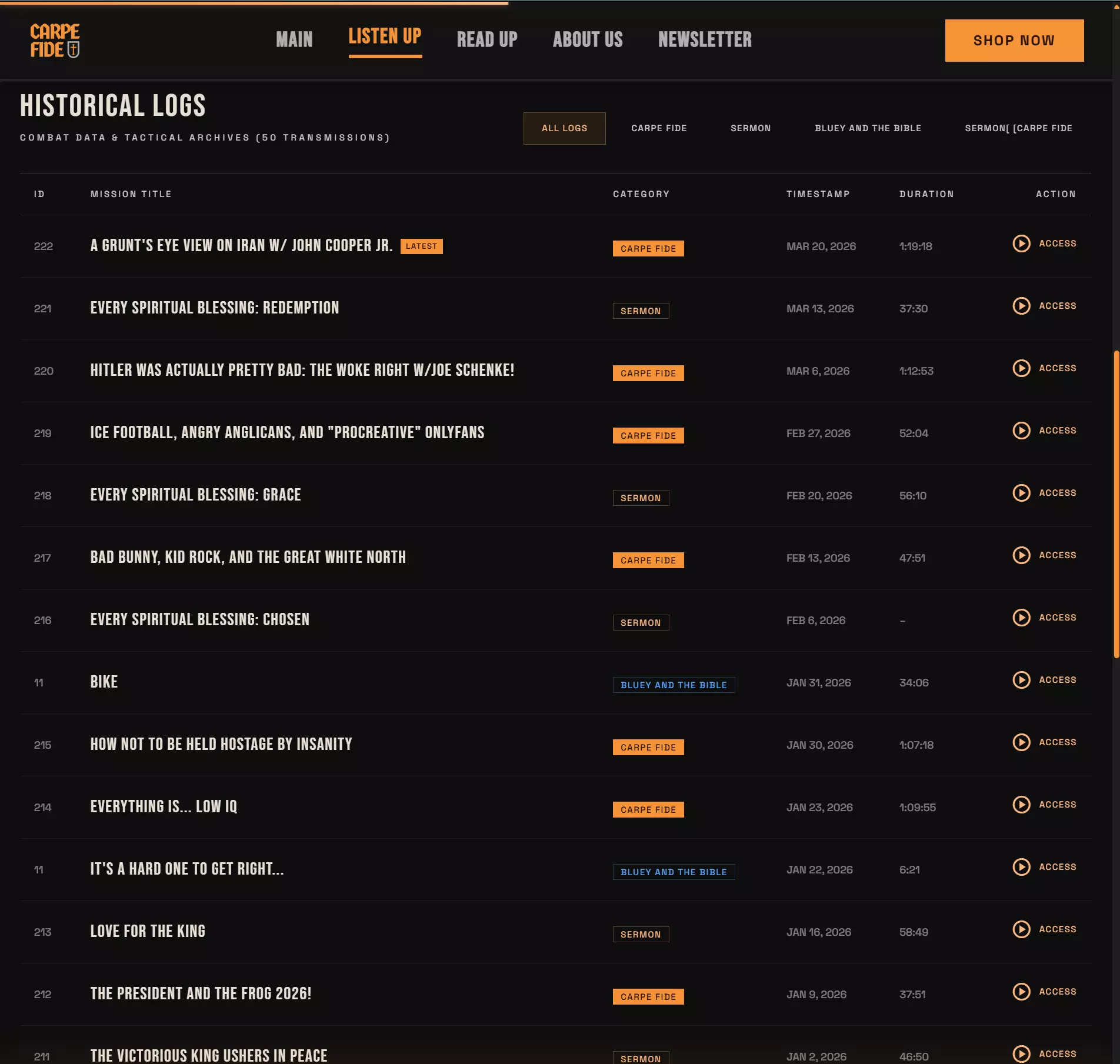Screen dimensions: 1120x1064
Task: Open the Newsletter page
Action: (x=704, y=39)
